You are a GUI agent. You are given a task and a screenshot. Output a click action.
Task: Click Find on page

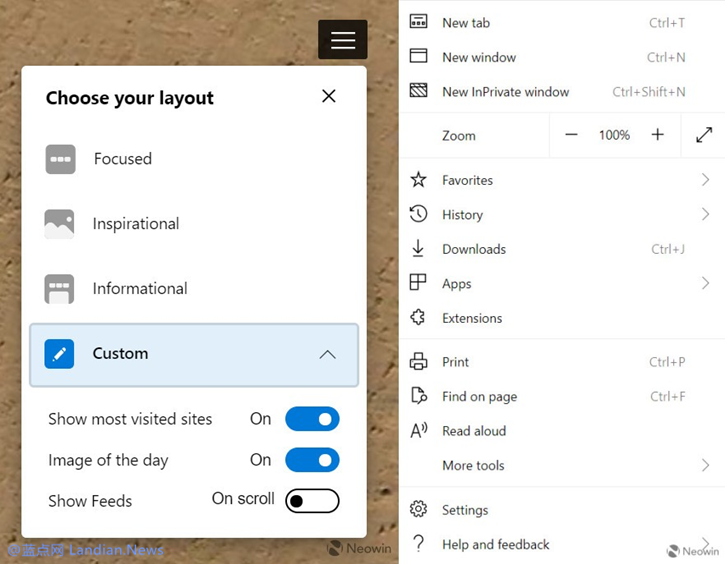click(479, 397)
